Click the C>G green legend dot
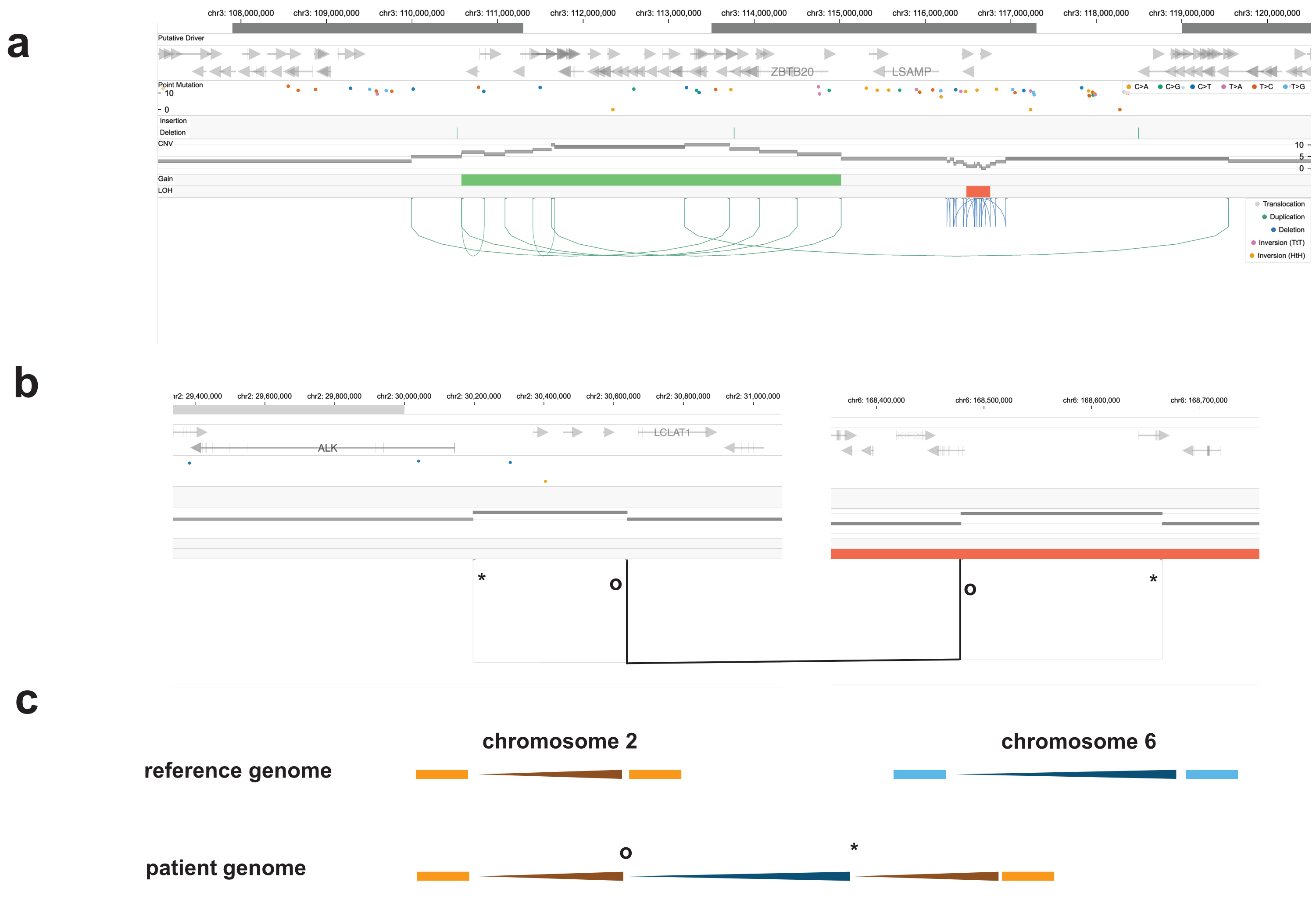 pos(1160,87)
